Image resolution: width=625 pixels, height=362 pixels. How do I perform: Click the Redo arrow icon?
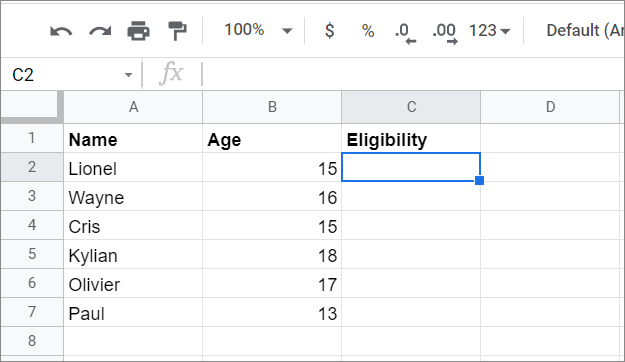(100, 31)
